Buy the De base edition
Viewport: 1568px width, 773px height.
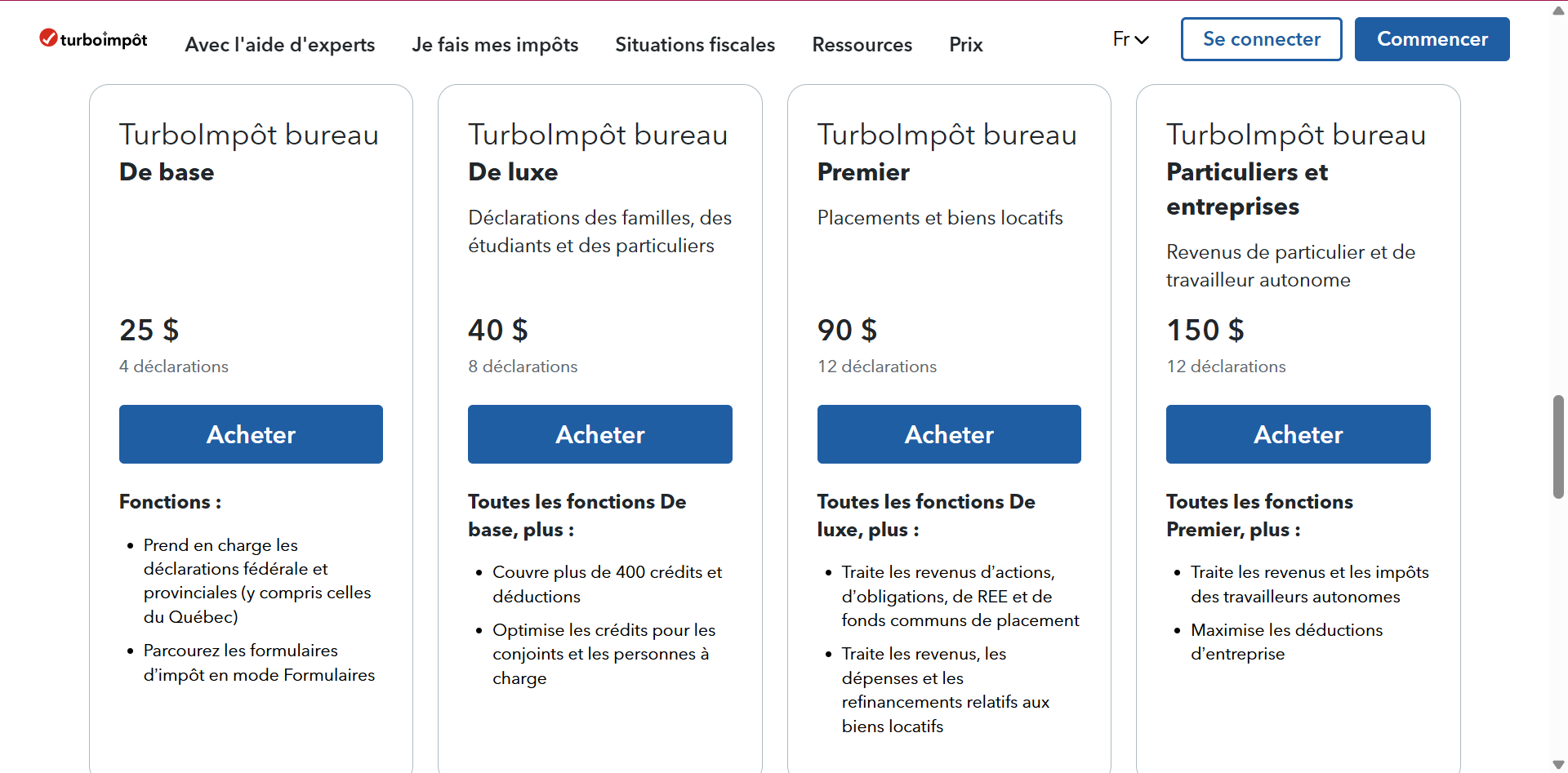point(251,434)
